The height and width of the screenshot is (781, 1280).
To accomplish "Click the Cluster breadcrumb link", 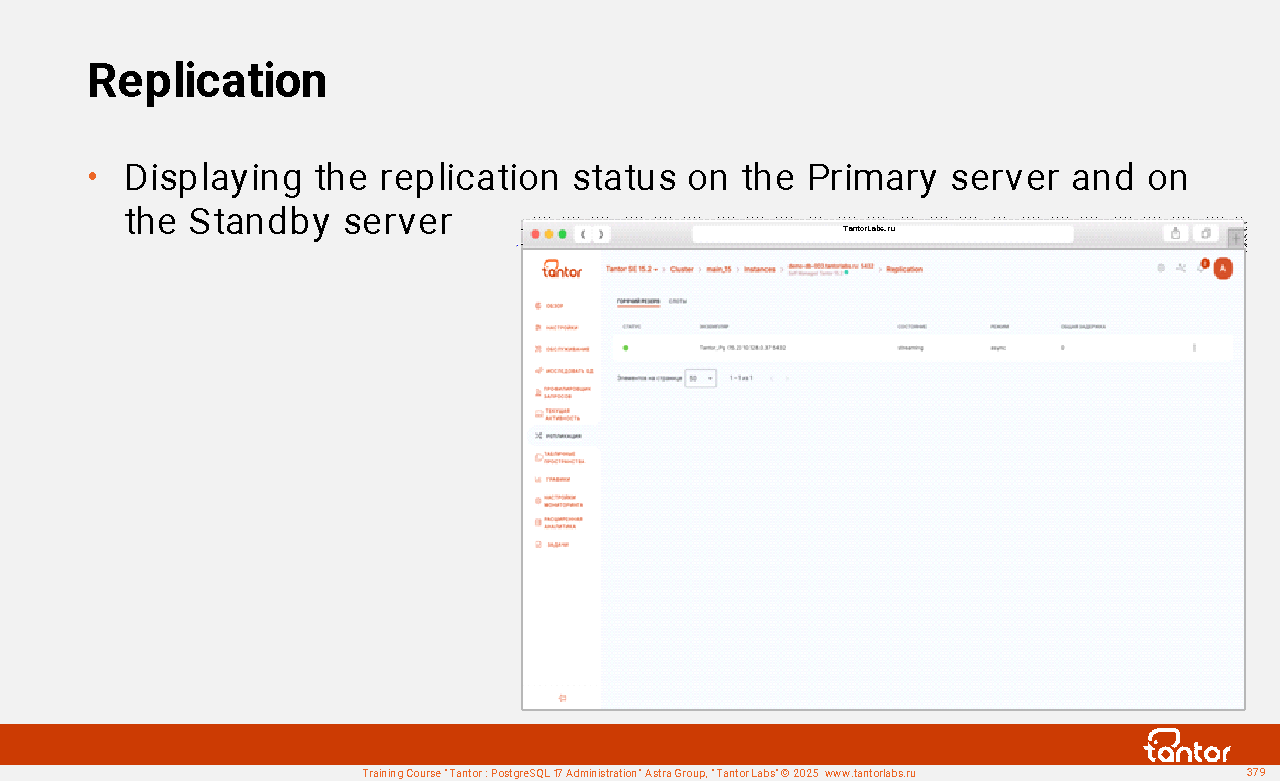I will point(681,269).
